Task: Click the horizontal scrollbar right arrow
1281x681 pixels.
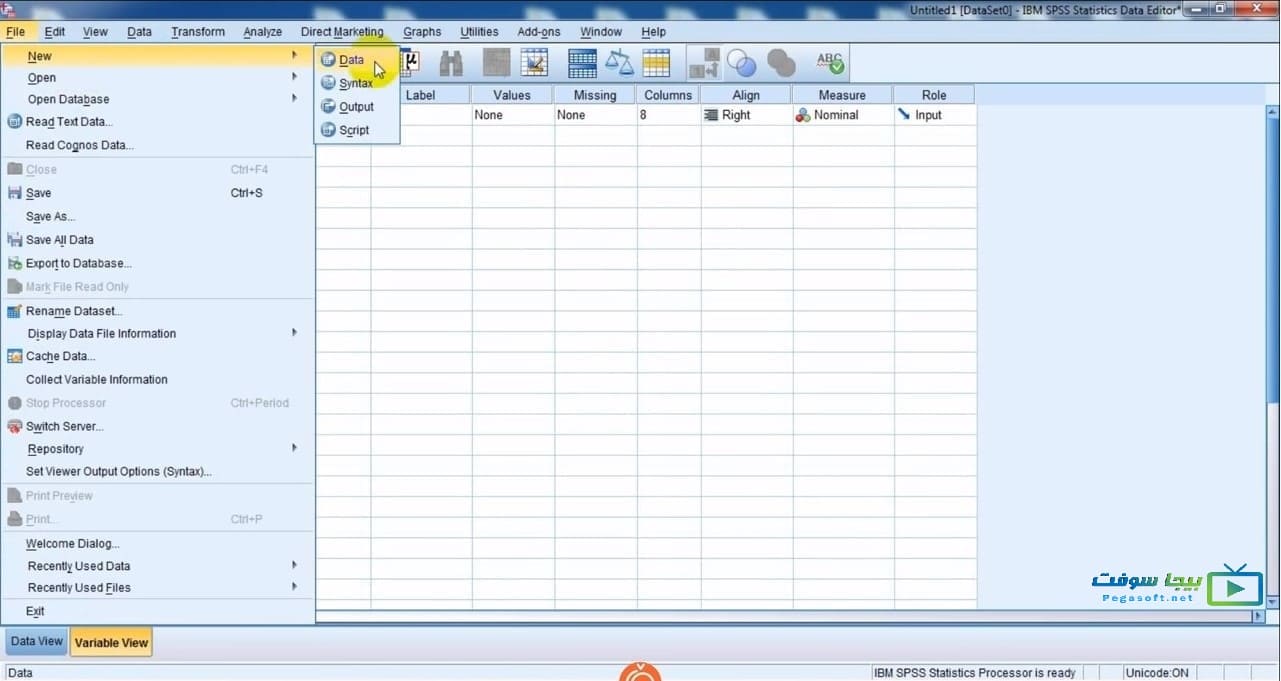Action: 1258,617
